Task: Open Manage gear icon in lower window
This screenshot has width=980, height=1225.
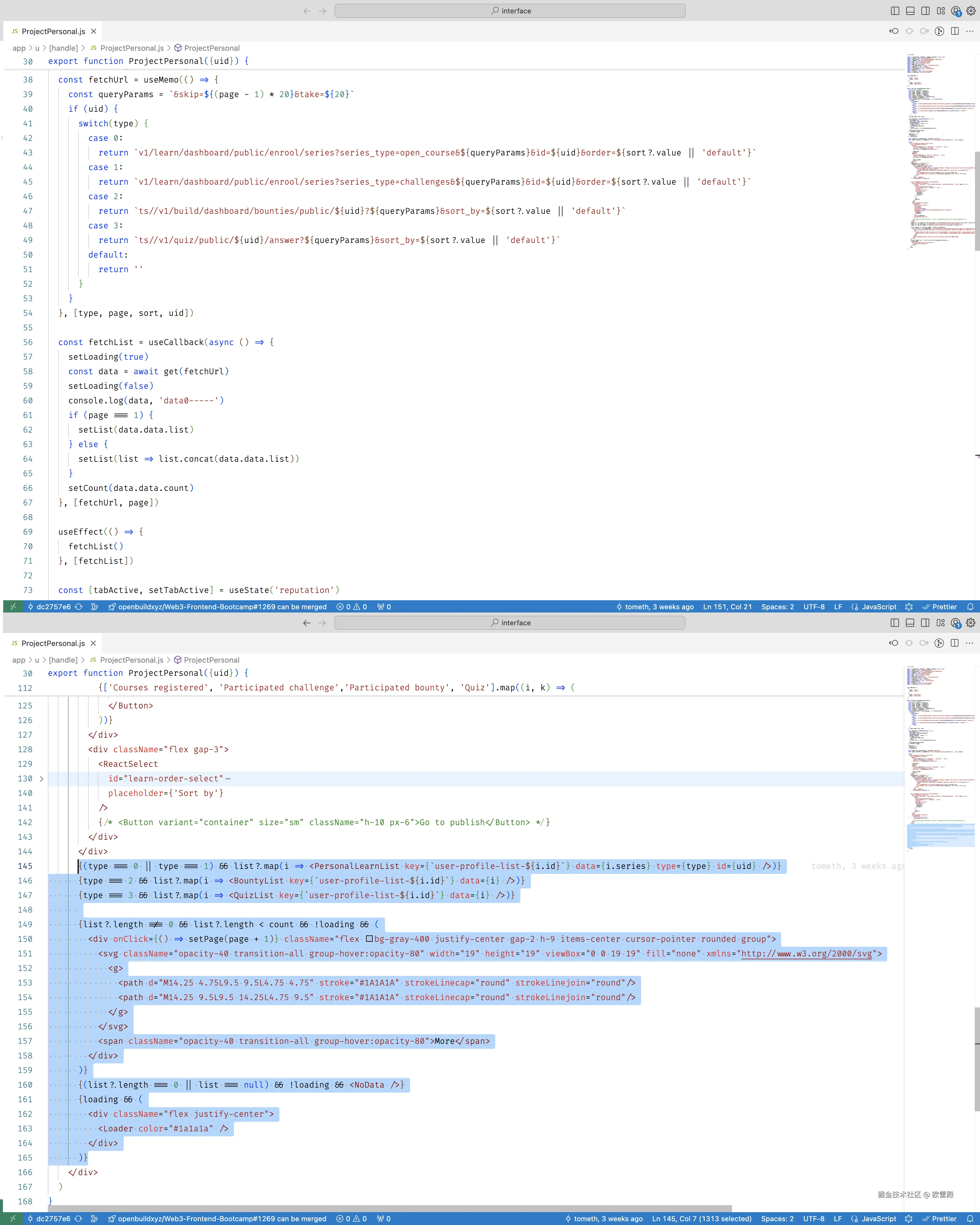Action: (x=971, y=623)
